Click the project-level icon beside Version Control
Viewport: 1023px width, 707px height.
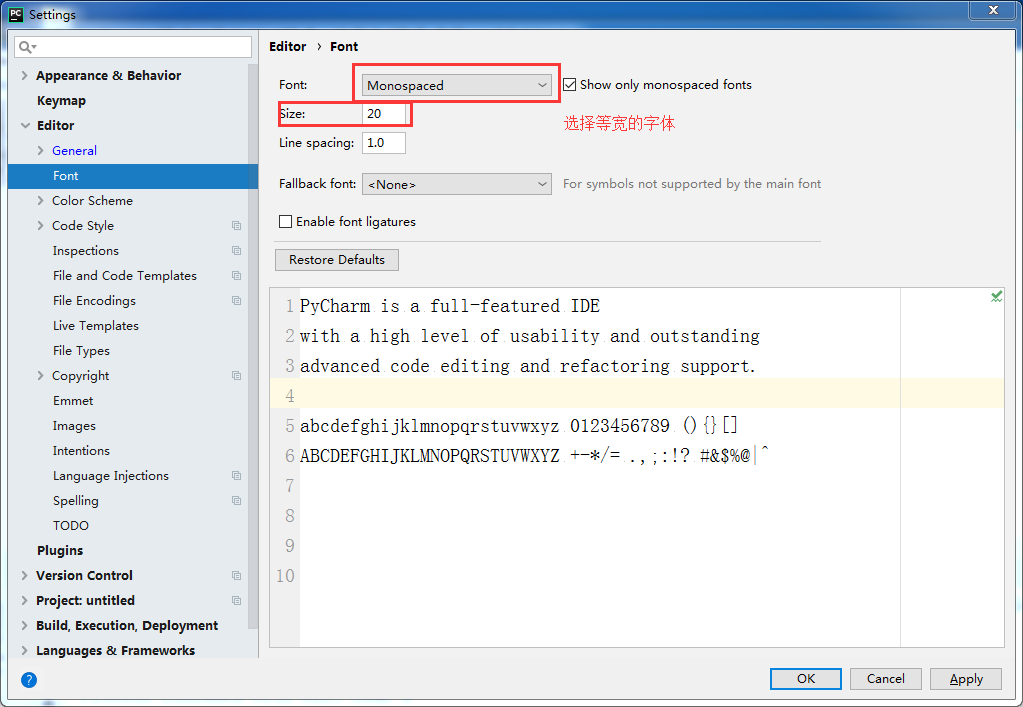[x=236, y=575]
